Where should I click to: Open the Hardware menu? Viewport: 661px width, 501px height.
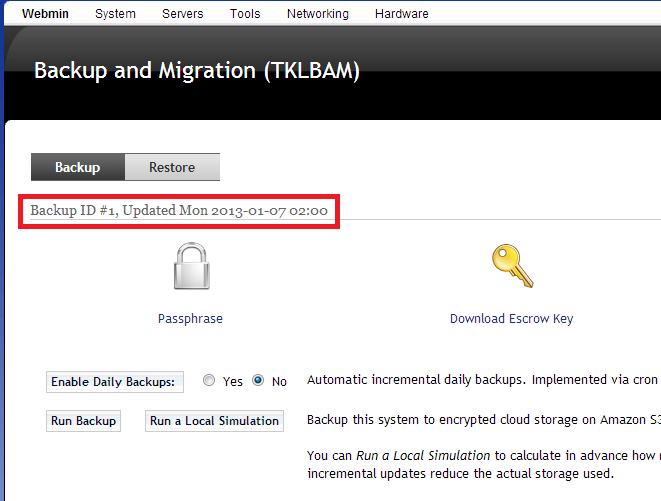tap(401, 14)
